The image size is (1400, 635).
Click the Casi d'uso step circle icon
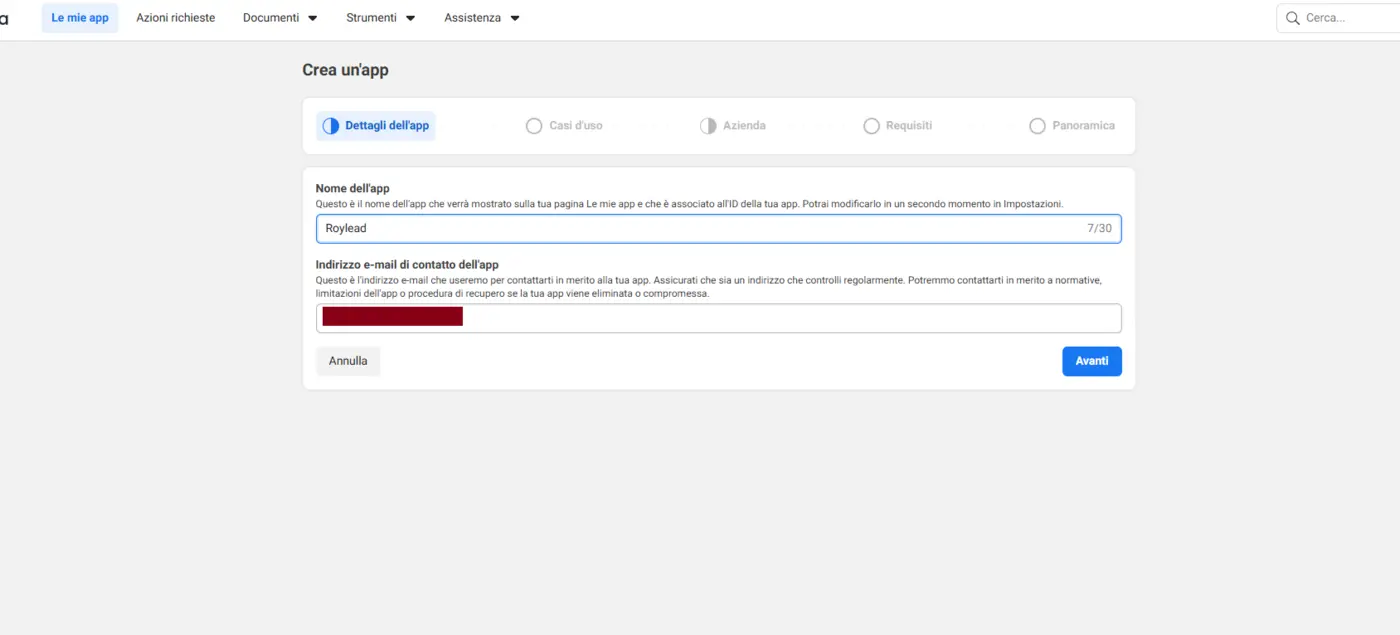point(534,126)
